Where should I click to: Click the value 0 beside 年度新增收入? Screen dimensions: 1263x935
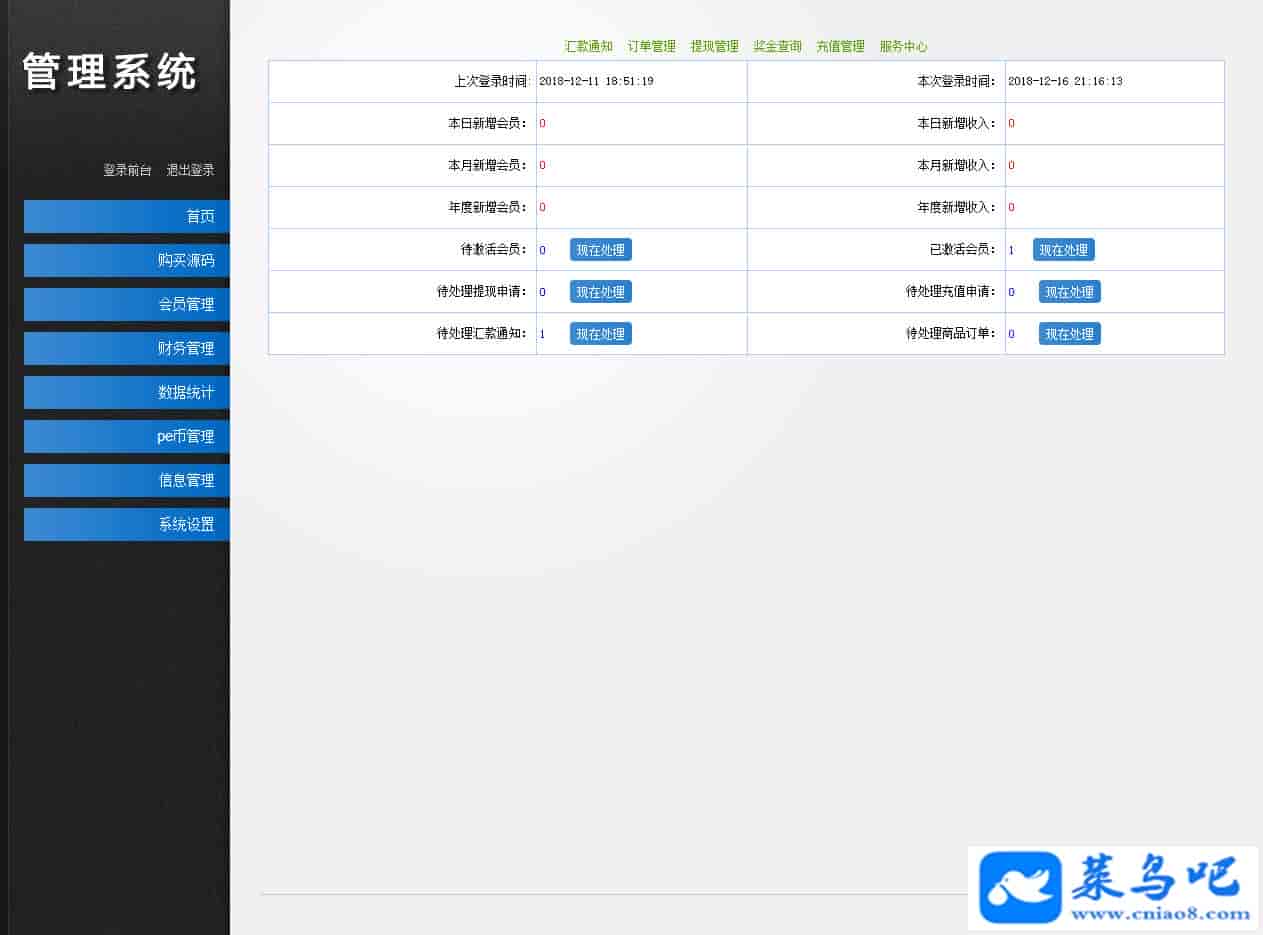tap(1011, 207)
